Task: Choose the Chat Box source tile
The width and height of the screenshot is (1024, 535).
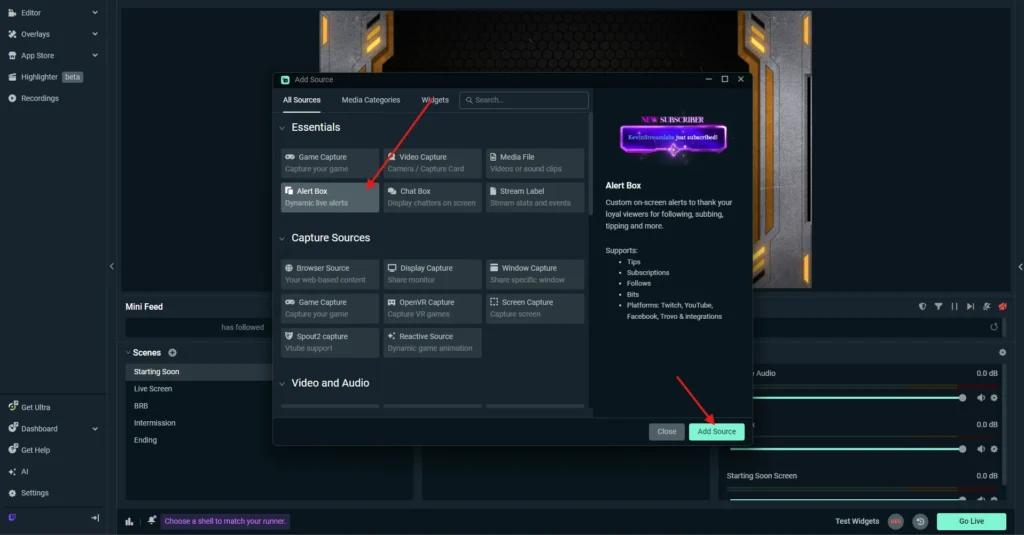Action: tap(432, 197)
